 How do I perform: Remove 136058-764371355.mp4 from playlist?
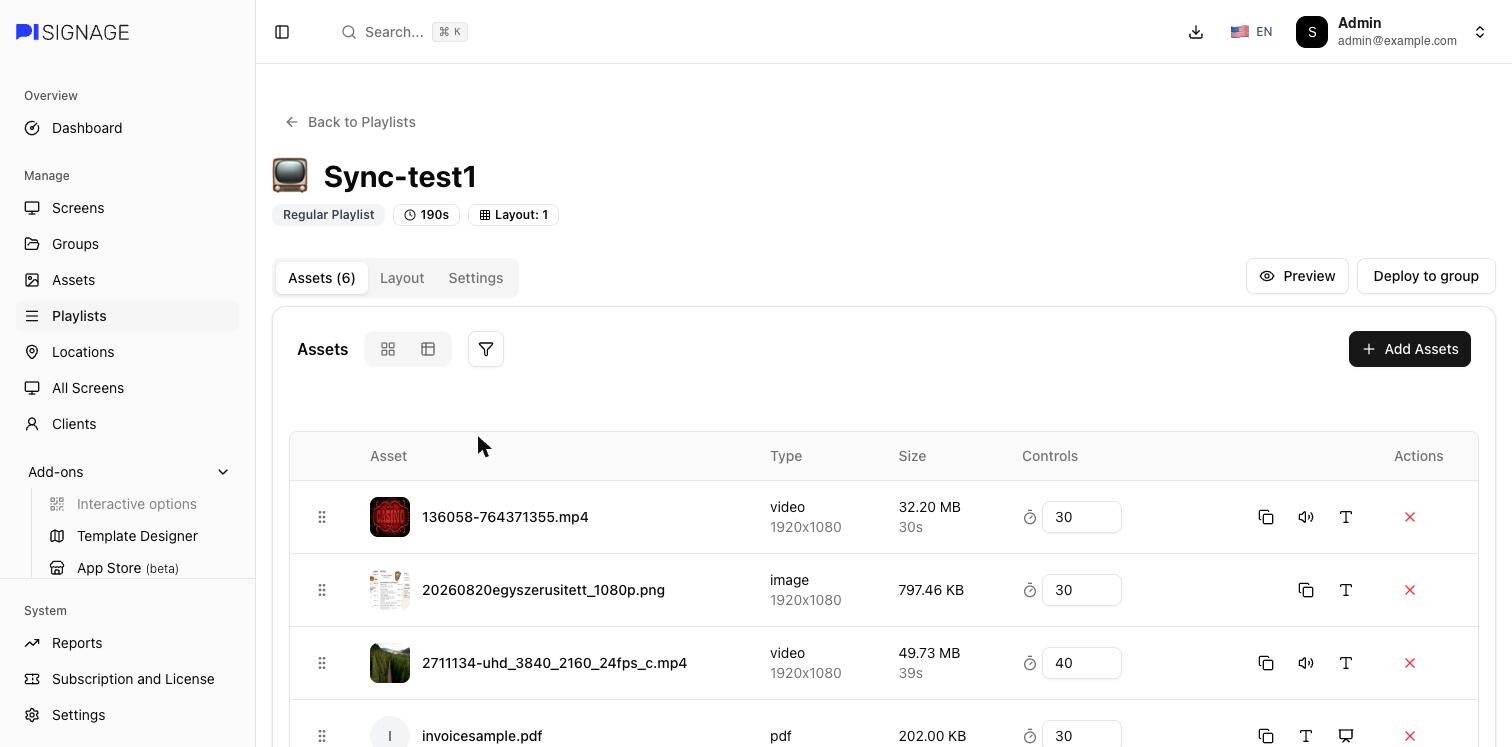pos(1410,517)
